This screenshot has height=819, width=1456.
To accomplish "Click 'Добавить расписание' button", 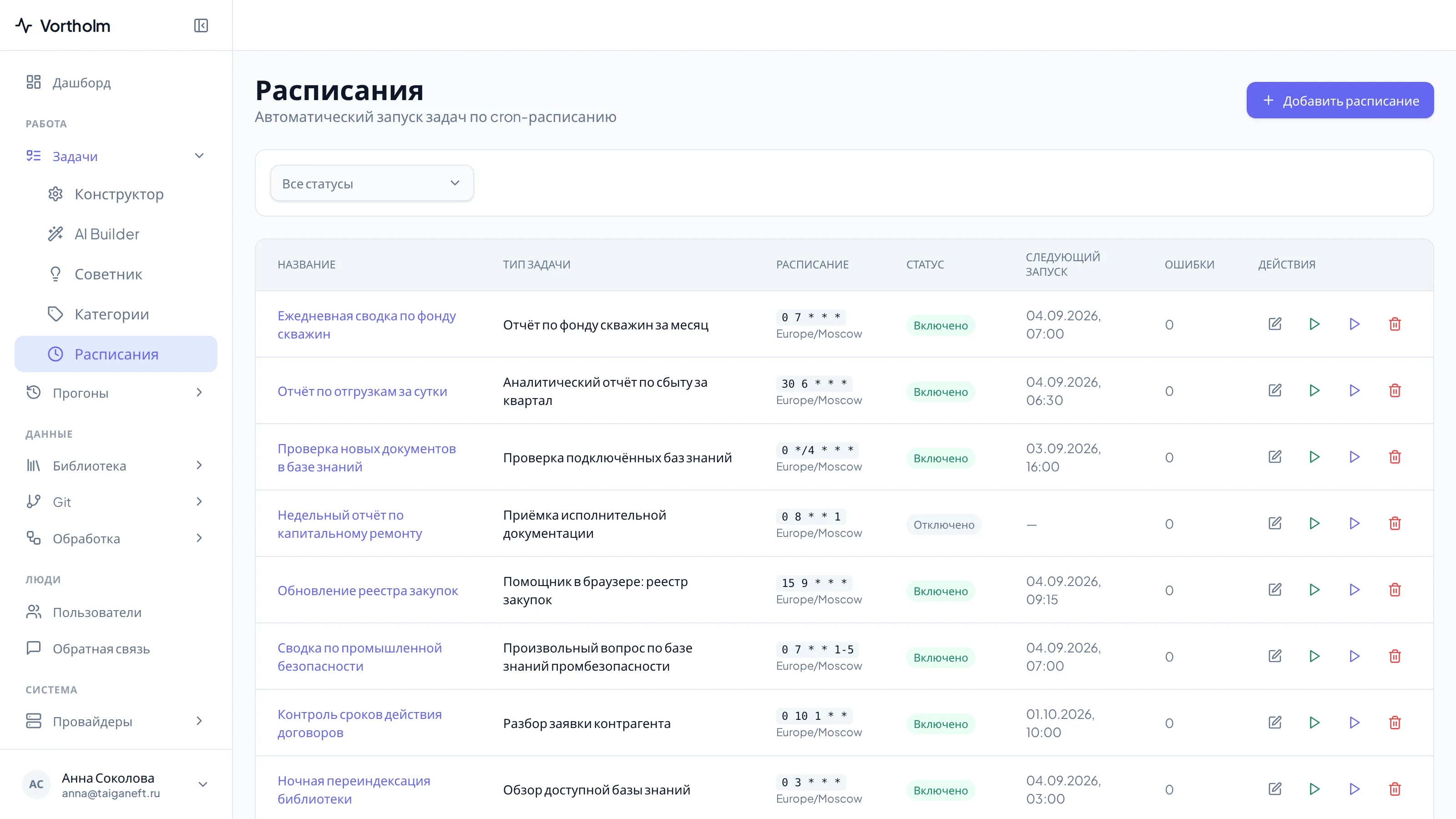I will 1340,101.
